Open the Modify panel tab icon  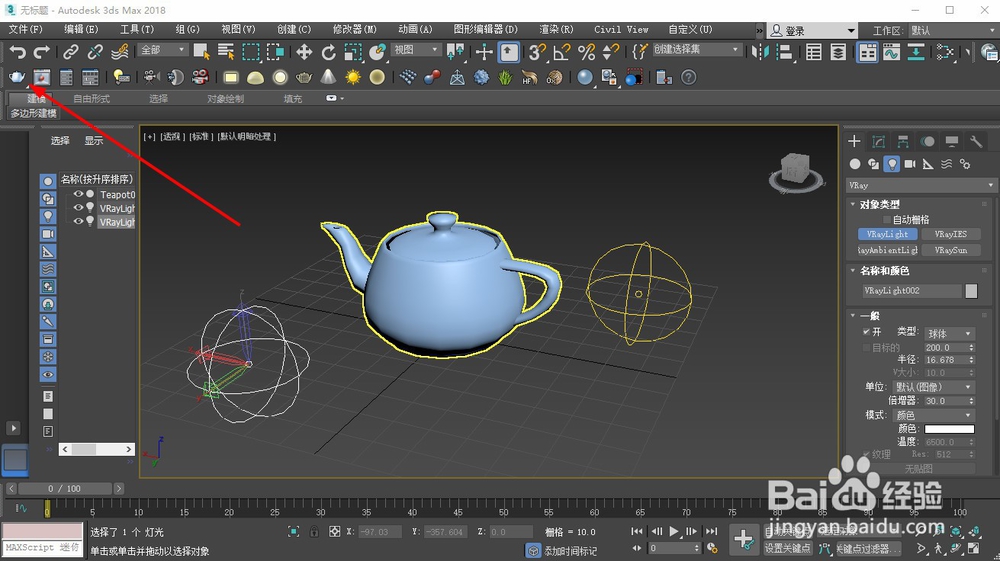pyautogui.click(x=879, y=142)
